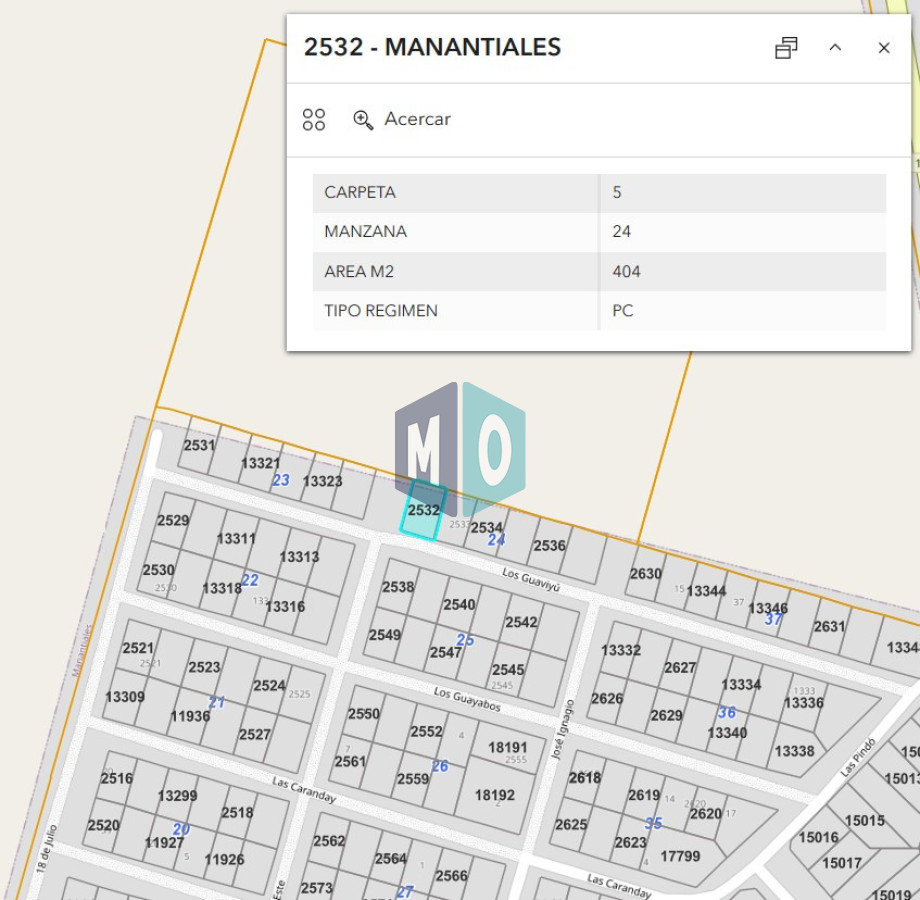Select the MANZANA value 24 cell

point(743,232)
